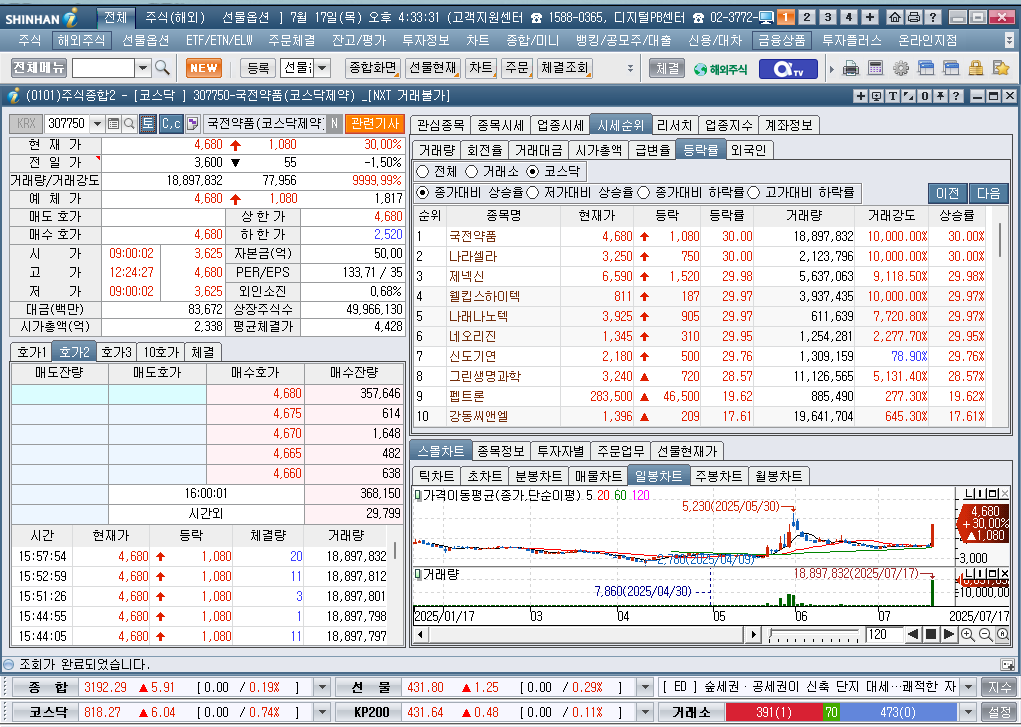
Task: Click the 토 icon in the stock header
Action: click(x=148, y=123)
